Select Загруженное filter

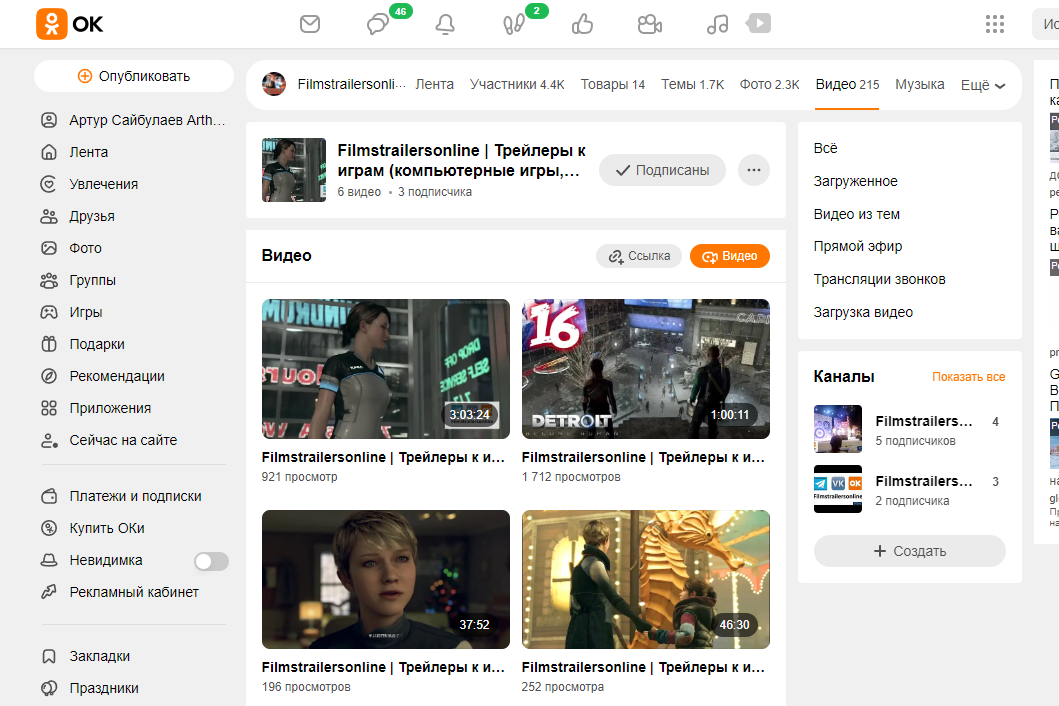click(855, 181)
